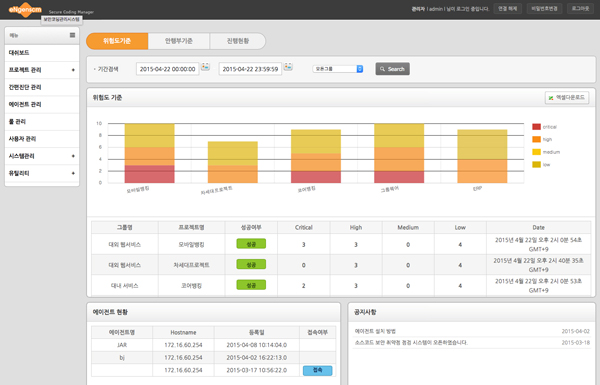
Task: Click the low legend swatch
Action: [536, 165]
